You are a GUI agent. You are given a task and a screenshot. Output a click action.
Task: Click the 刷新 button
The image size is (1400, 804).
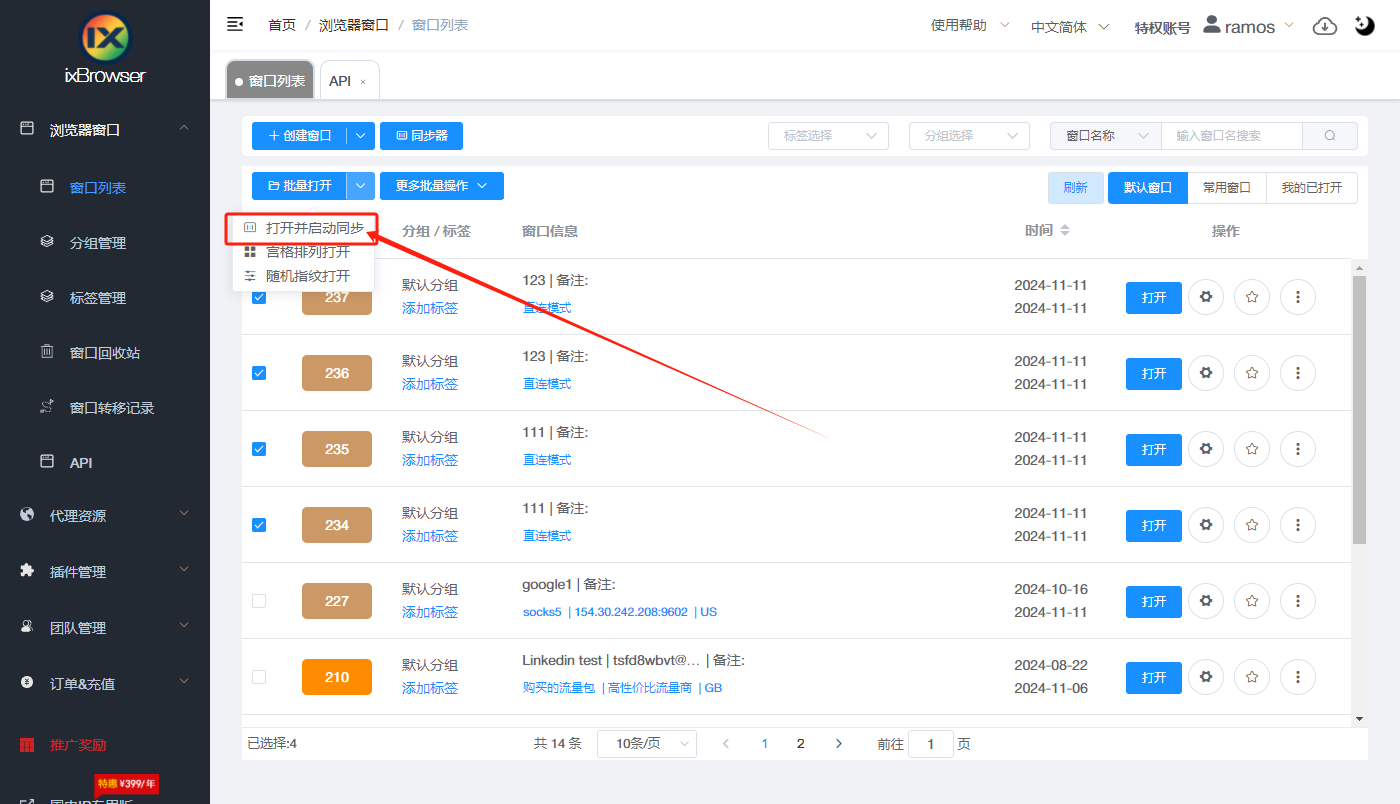point(1076,187)
